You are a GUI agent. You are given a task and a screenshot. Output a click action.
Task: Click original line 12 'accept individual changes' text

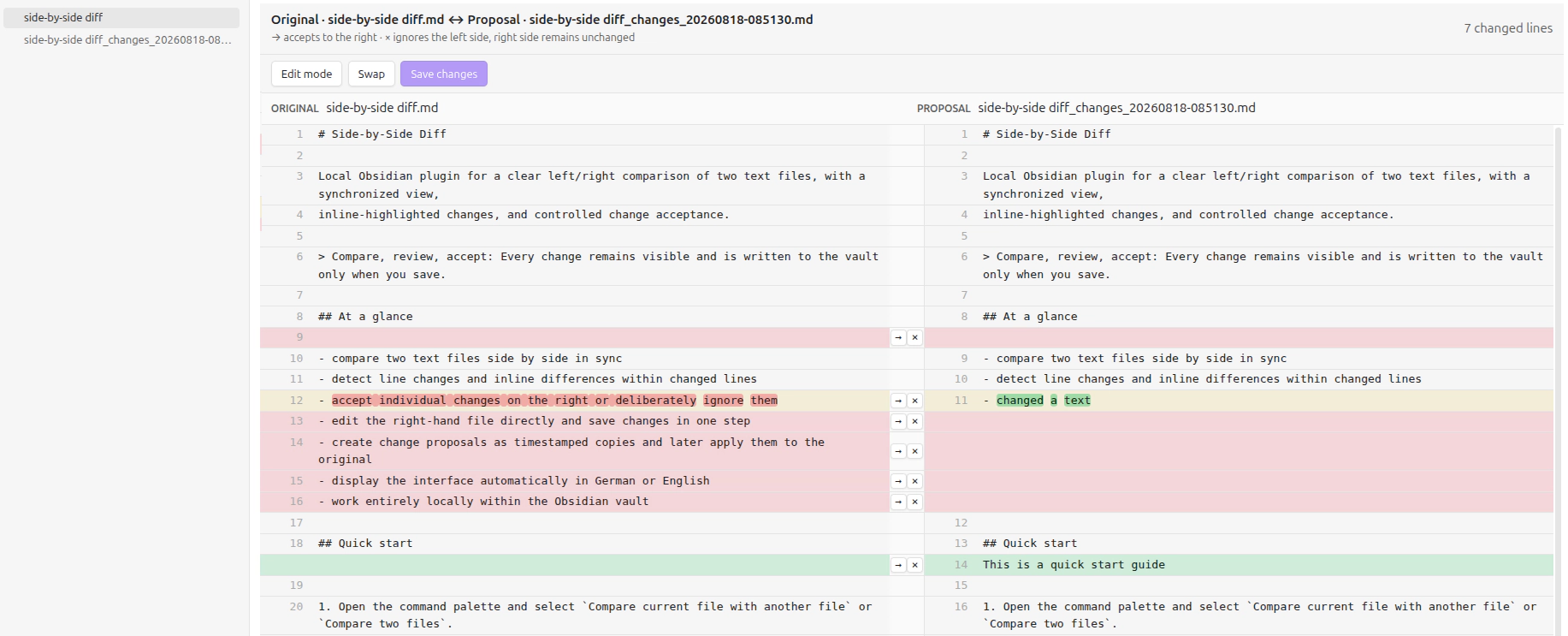547,401
